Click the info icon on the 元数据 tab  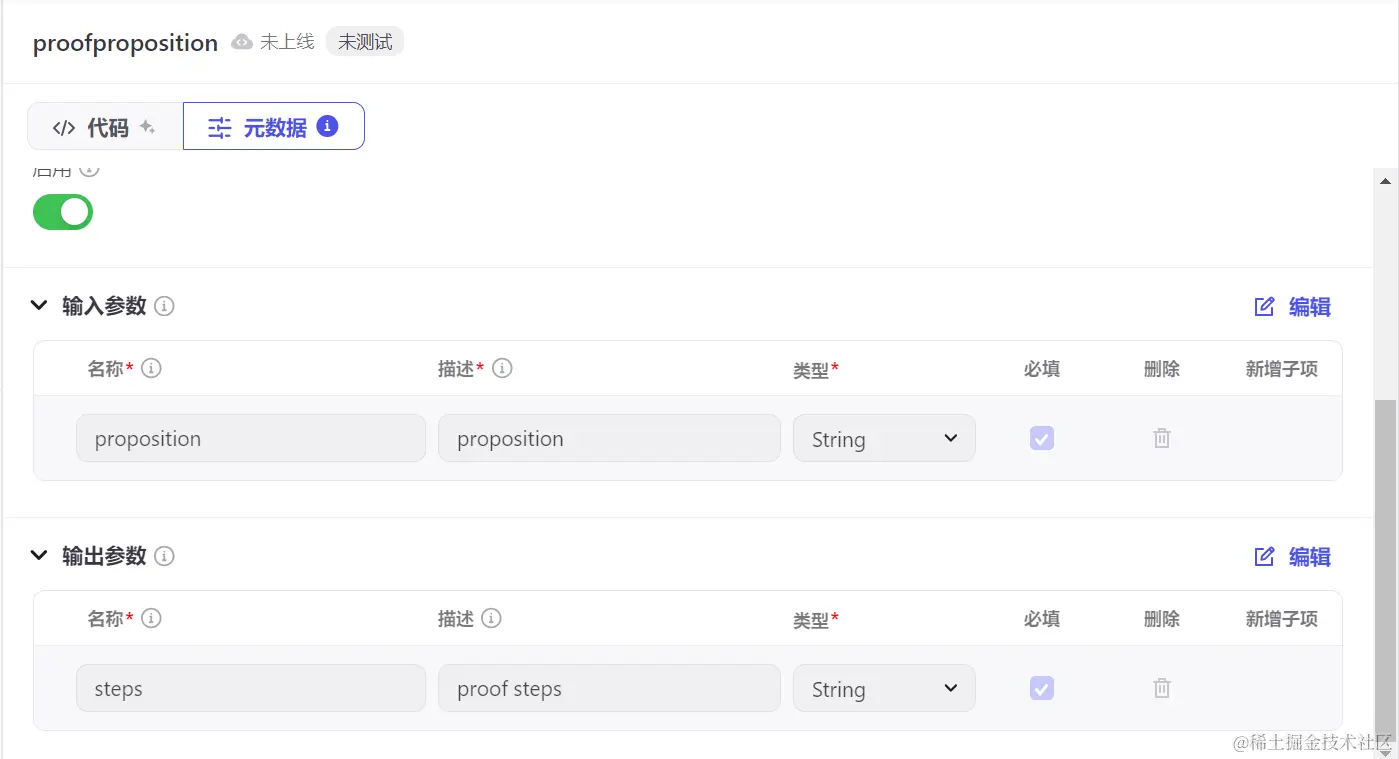tap(327, 126)
